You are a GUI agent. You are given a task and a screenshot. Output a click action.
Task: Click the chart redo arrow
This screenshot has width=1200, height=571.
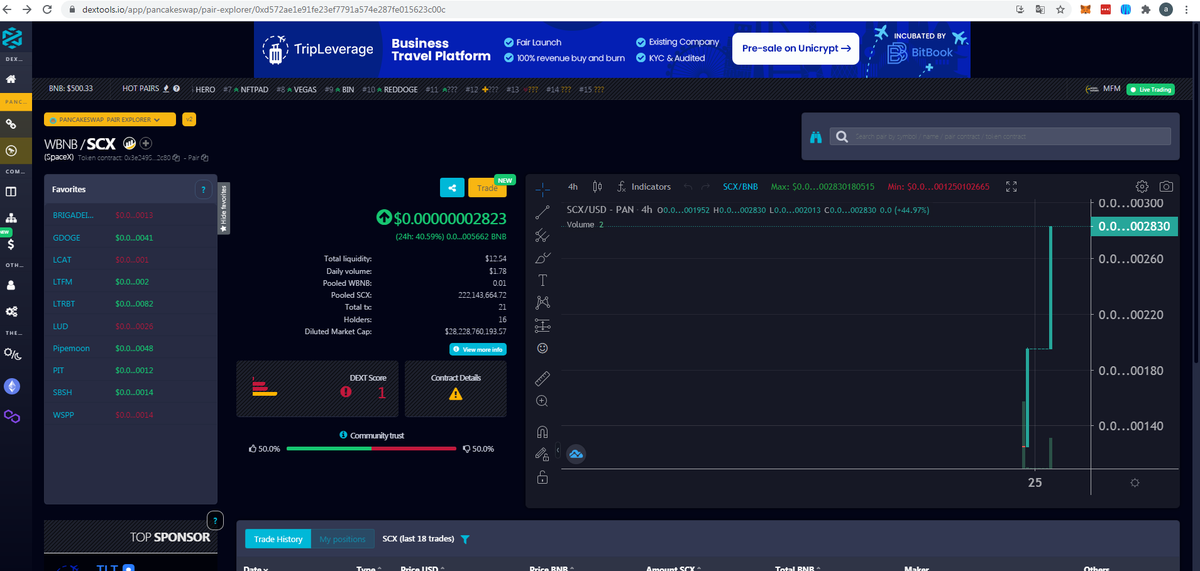pos(705,186)
